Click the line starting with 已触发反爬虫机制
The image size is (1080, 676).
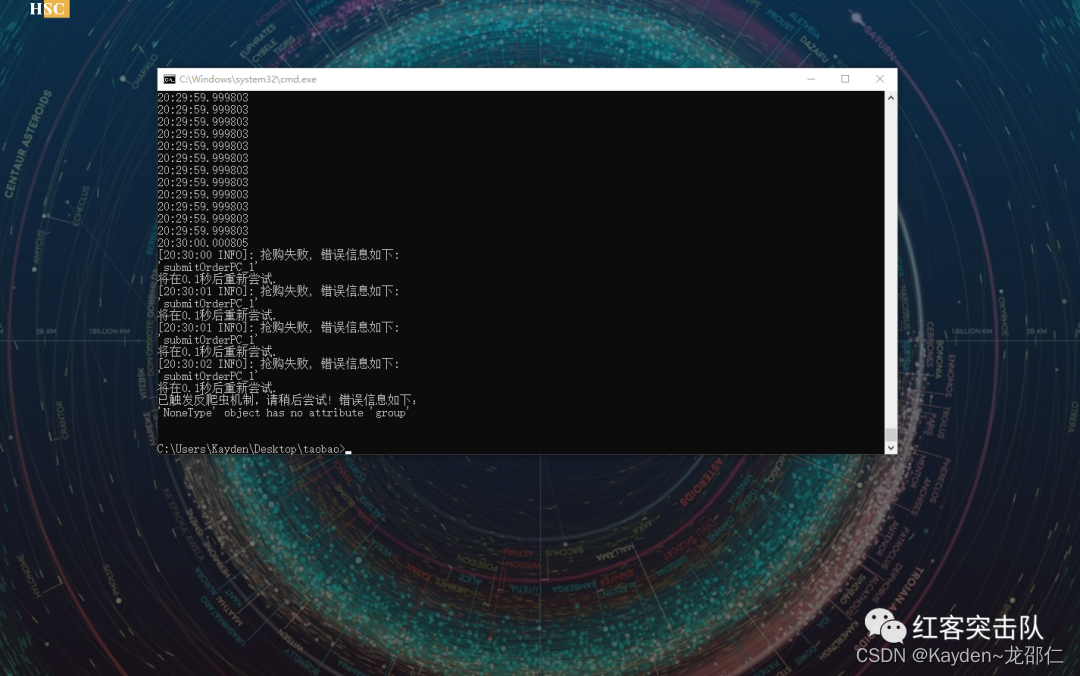click(x=287, y=400)
